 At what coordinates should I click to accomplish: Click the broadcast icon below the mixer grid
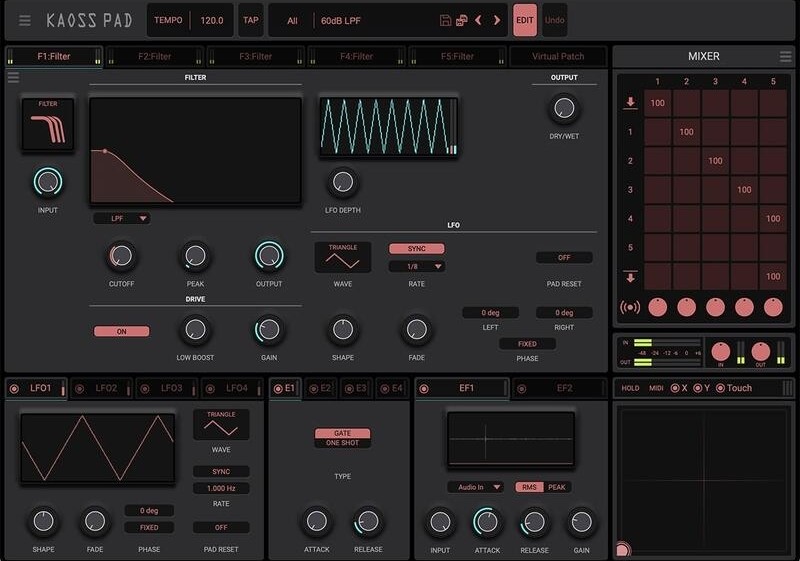click(x=630, y=307)
